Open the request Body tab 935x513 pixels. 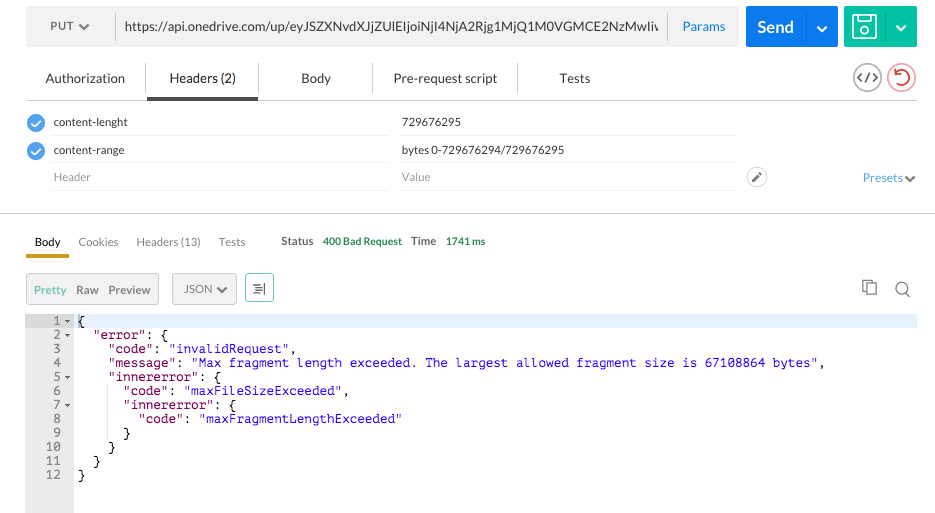(x=315, y=78)
